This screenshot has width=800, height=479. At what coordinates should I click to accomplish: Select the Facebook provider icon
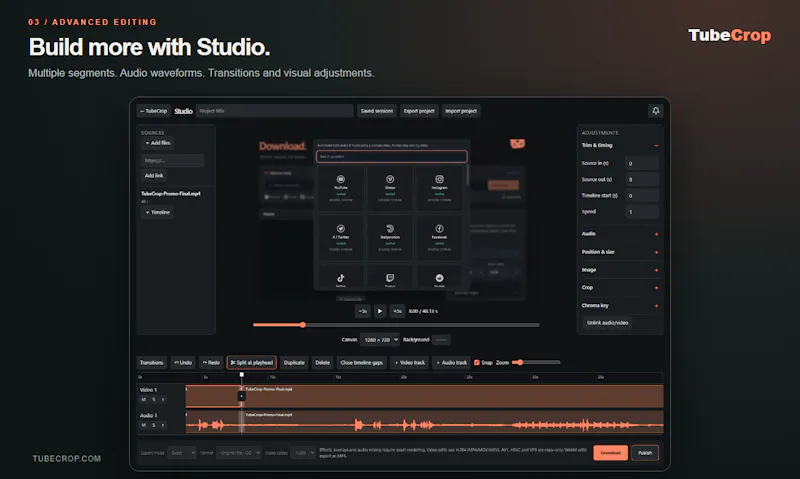click(x=439, y=229)
